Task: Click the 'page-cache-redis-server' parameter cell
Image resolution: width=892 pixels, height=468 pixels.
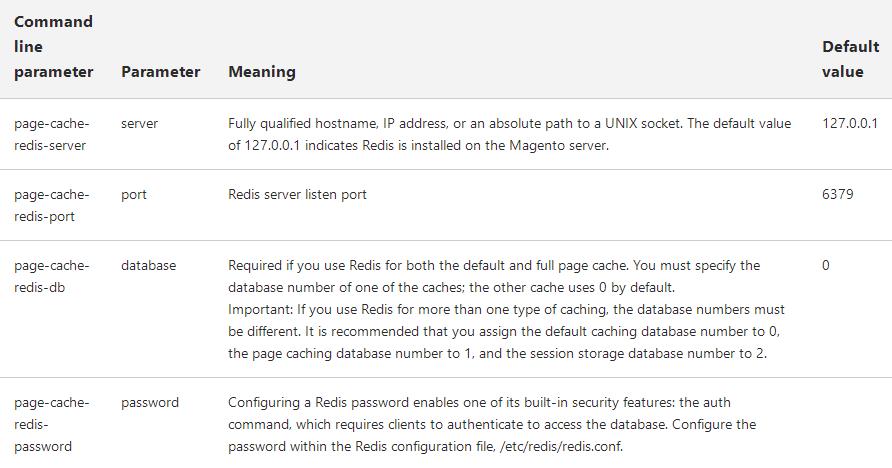Action: tap(51, 134)
